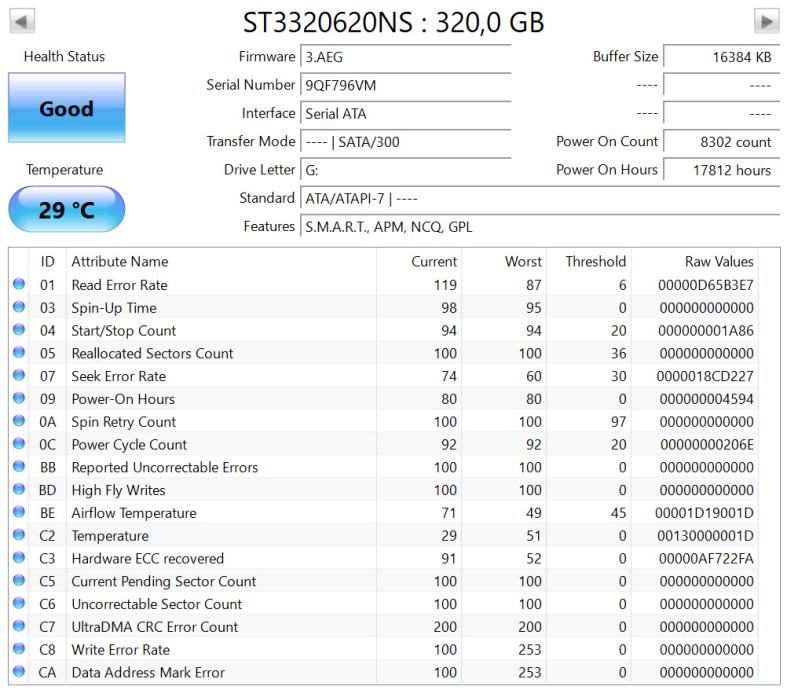
Task: Click threshold value 97 for Spin Retry Count
Action: point(618,422)
